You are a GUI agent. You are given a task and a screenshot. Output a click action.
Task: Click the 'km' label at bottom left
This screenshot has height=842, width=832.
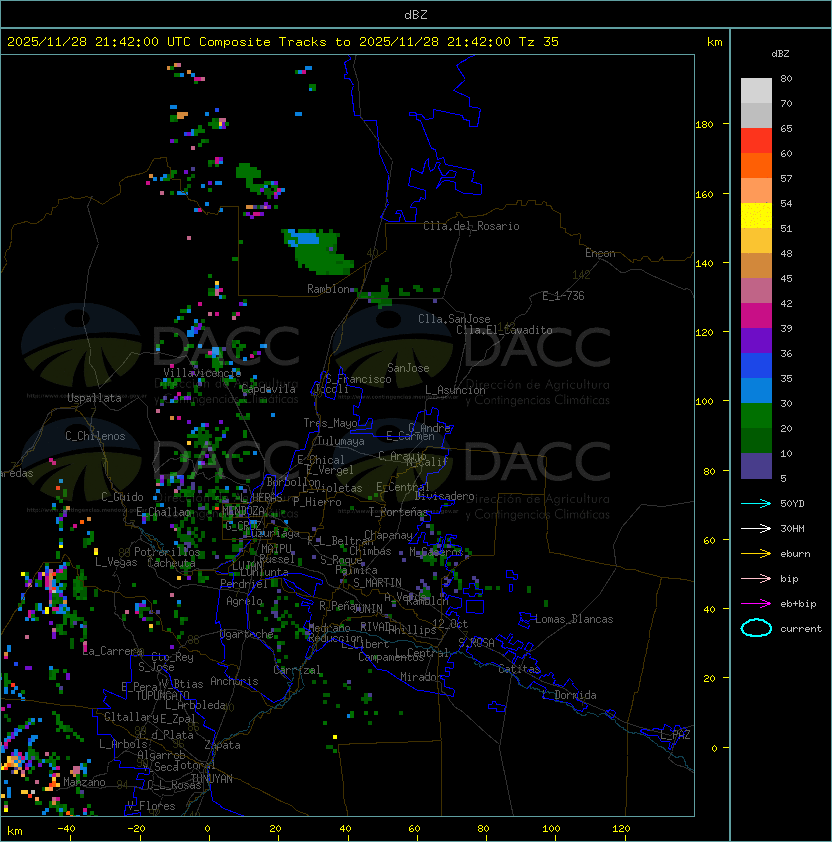[15, 831]
